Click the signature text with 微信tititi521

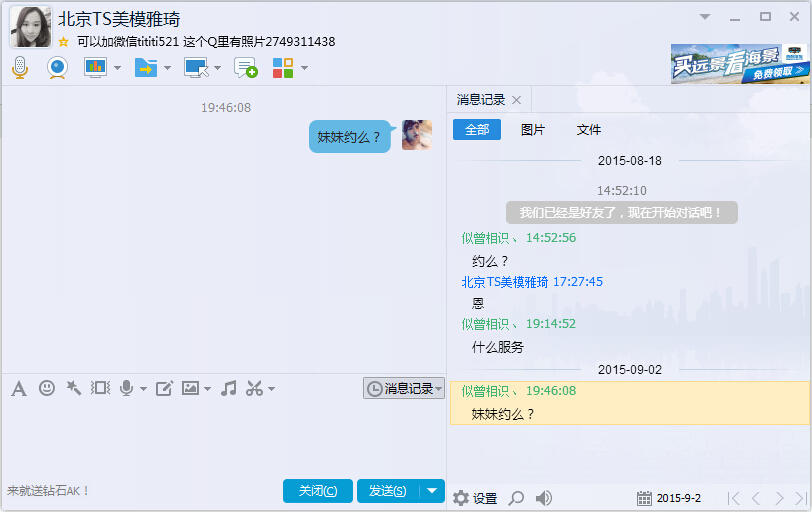click(x=206, y=41)
